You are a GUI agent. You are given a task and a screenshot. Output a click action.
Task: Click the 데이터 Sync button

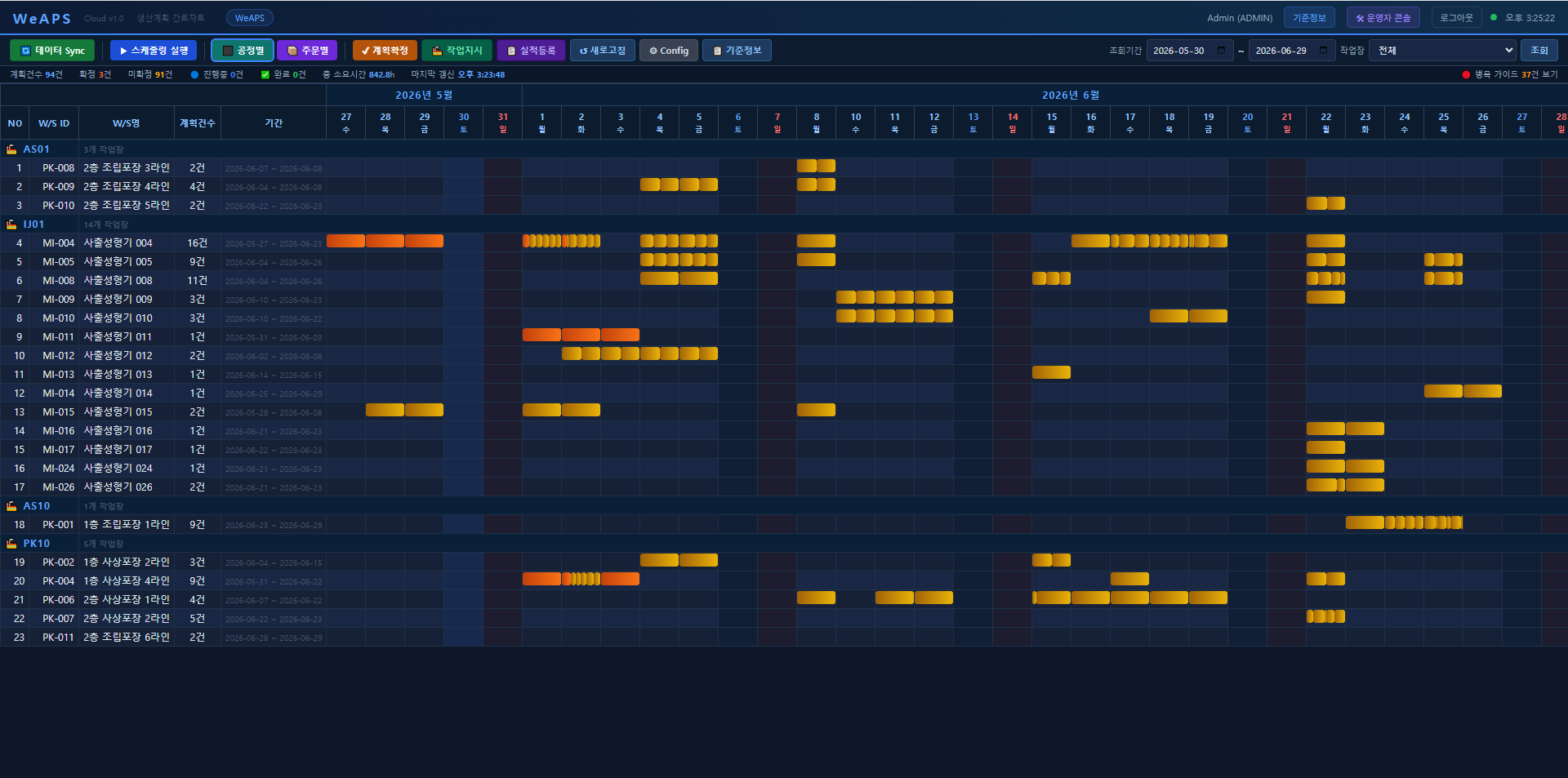click(52, 51)
